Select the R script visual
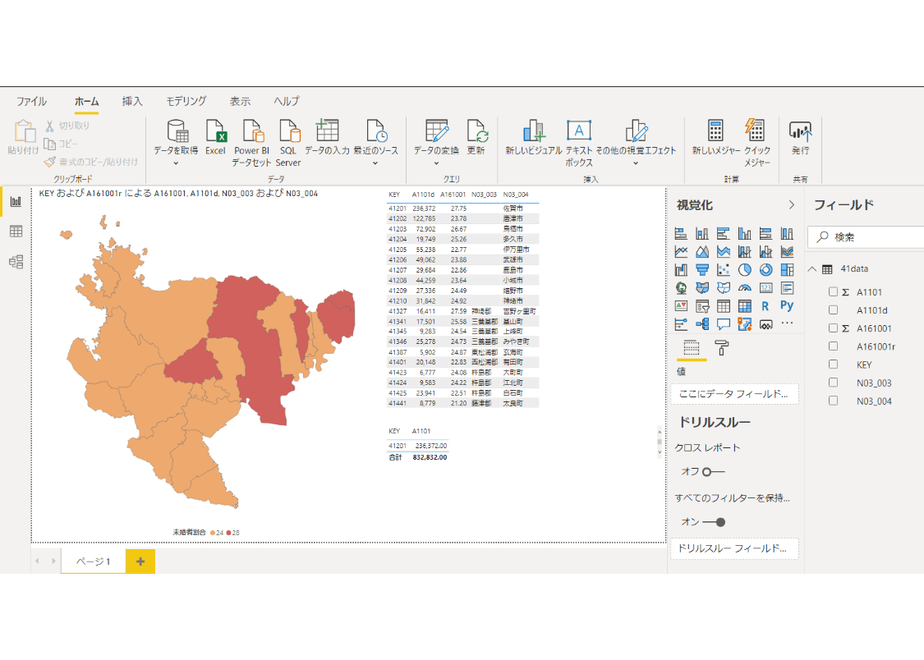This screenshot has width=924, height=660. coord(765,306)
